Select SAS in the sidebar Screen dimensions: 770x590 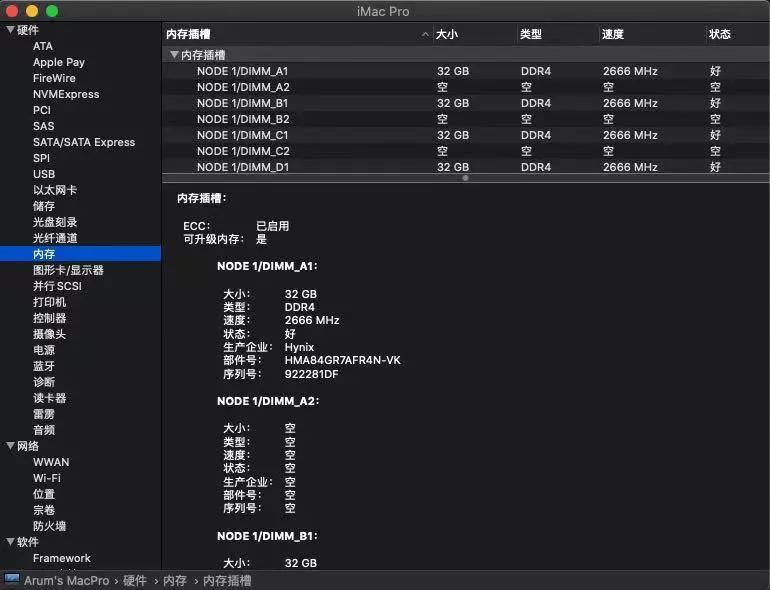click(44, 126)
